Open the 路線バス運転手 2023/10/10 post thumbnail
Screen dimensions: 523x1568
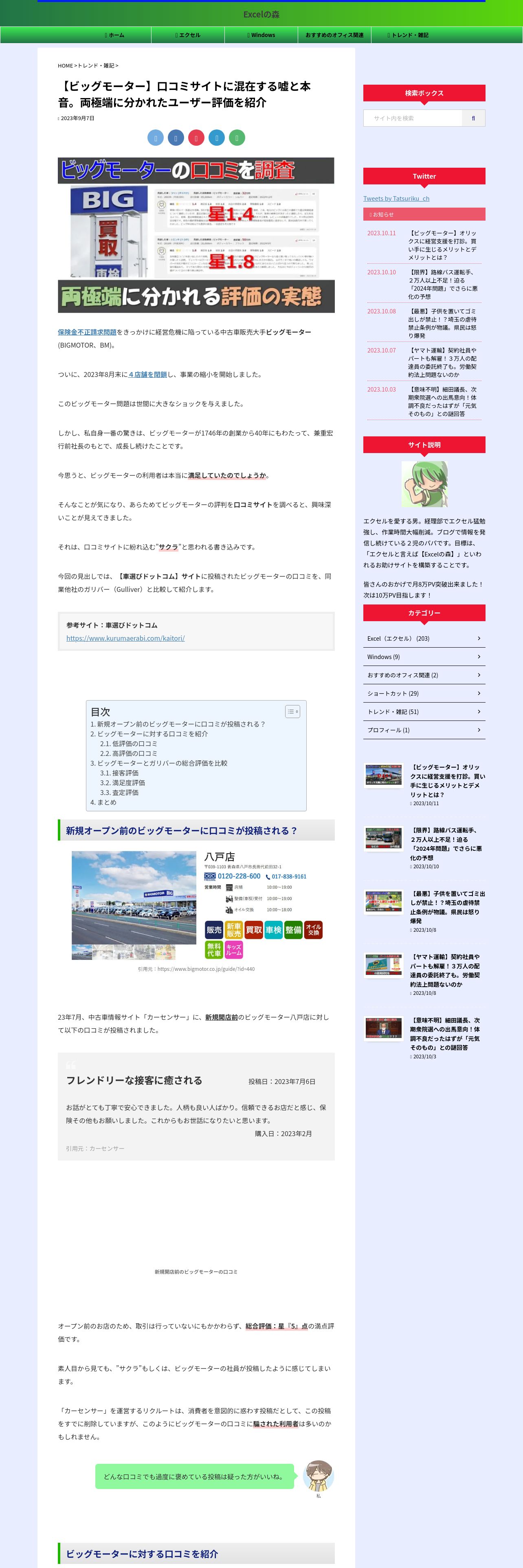coord(384,838)
